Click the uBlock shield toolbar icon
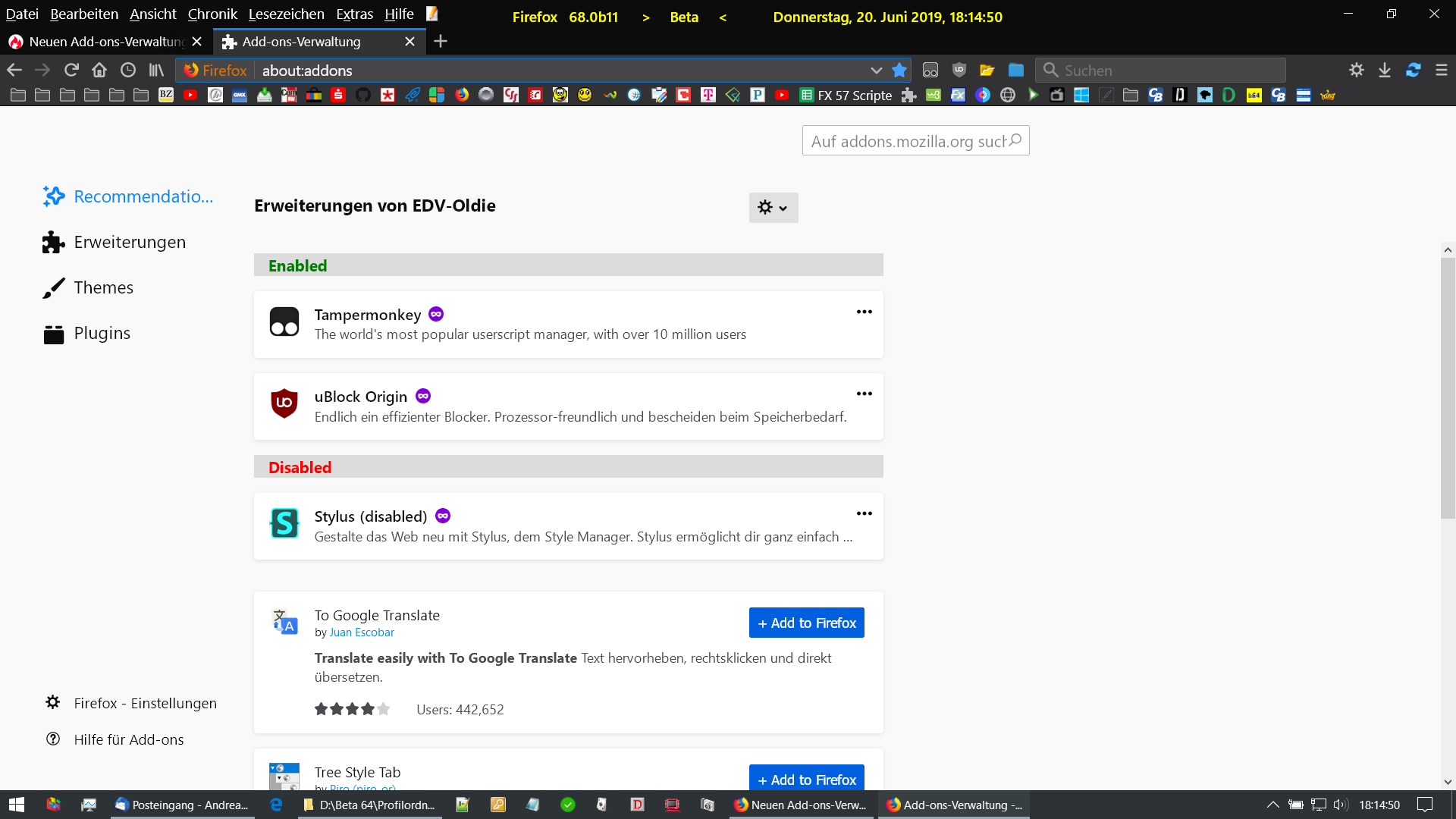Screen dimensions: 1456x819 (959, 71)
